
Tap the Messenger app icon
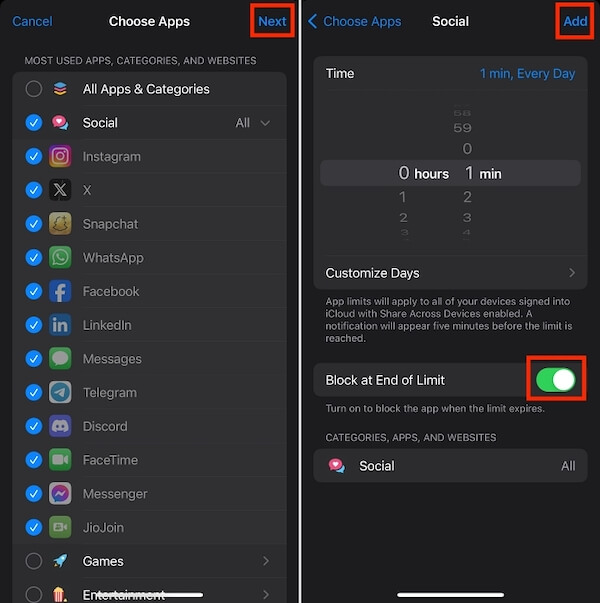(60, 493)
